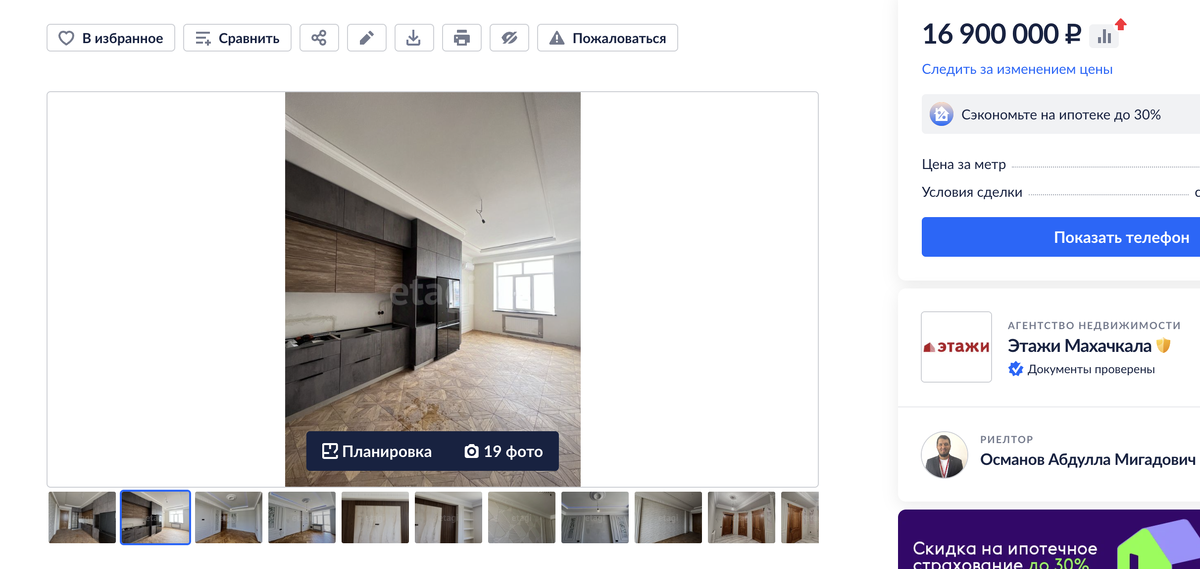Click the gold shield badge by agency name
The width and height of the screenshot is (1200, 569).
tap(1163, 346)
